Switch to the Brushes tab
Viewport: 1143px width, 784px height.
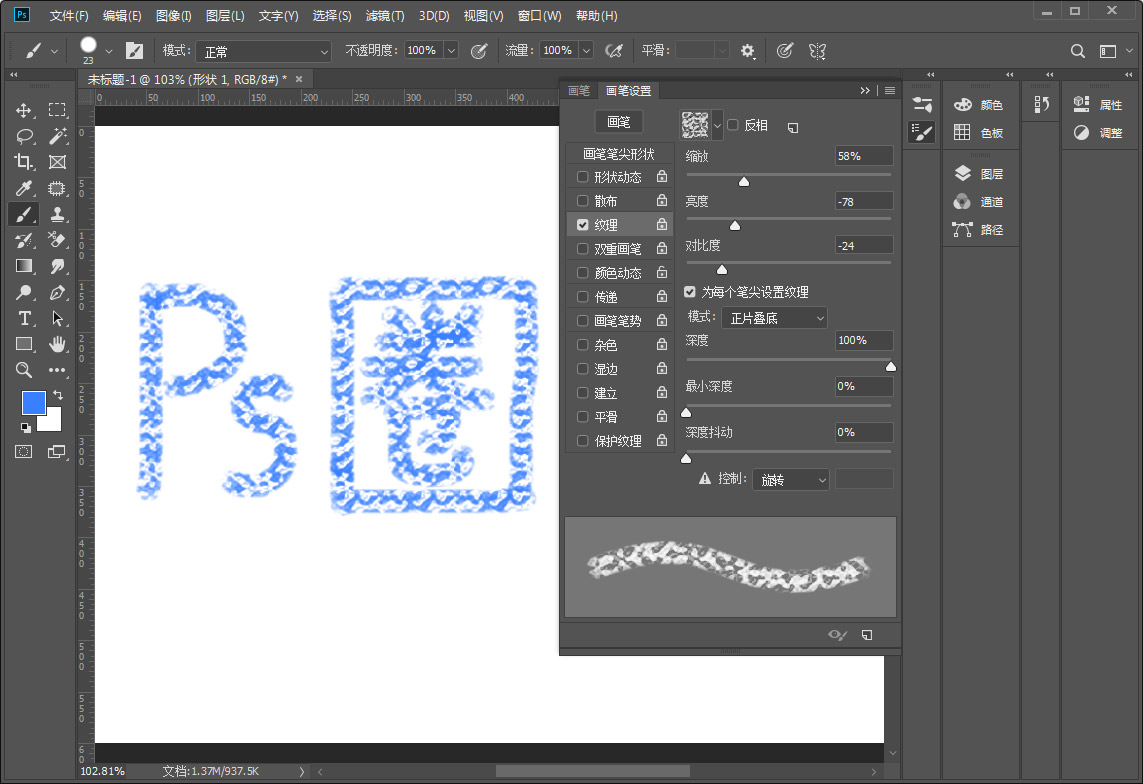pyautogui.click(x=579, y=90)
